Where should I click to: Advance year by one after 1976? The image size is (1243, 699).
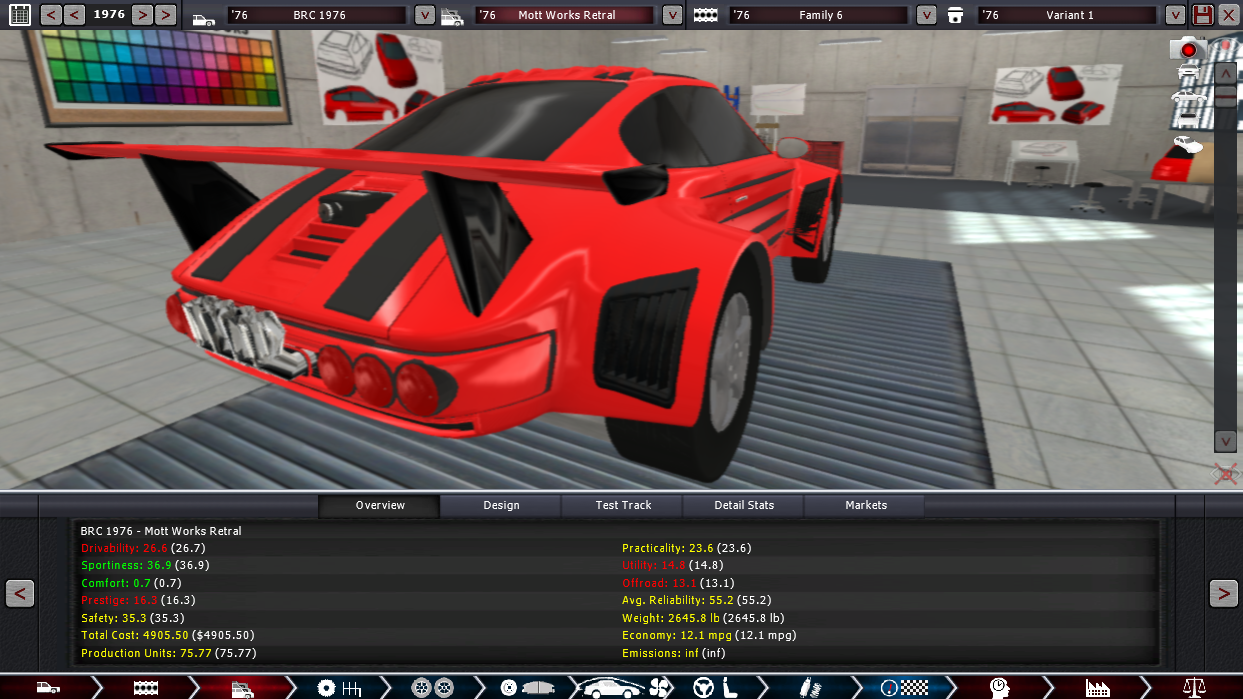[142, 15]
